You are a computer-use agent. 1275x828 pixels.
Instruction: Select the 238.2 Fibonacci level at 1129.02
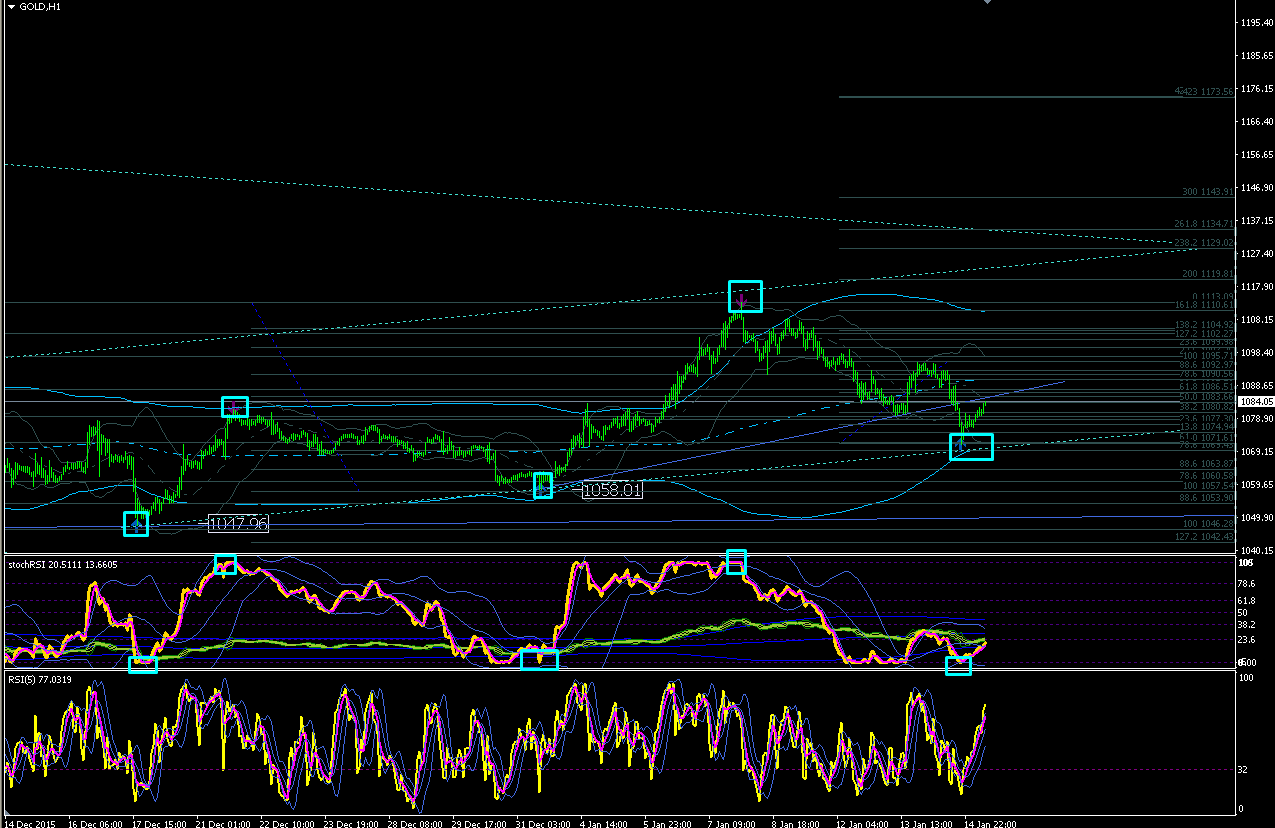coord(1204,243)
